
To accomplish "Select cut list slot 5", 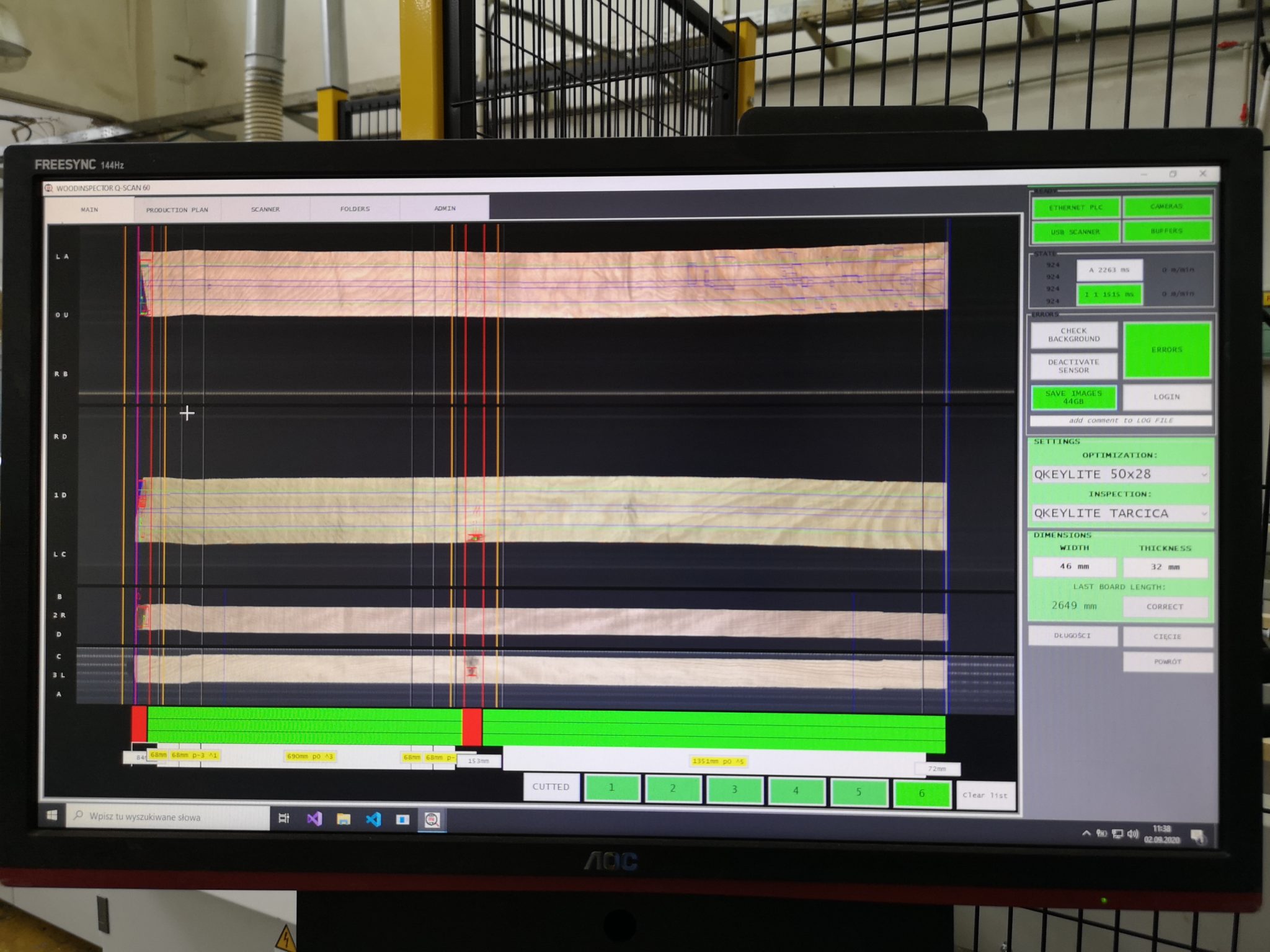I will coord(859,792).
